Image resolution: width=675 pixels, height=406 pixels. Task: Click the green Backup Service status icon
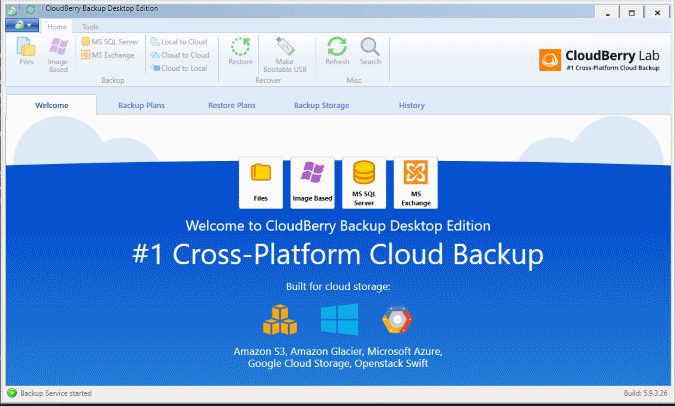click(x=12, y=393)
